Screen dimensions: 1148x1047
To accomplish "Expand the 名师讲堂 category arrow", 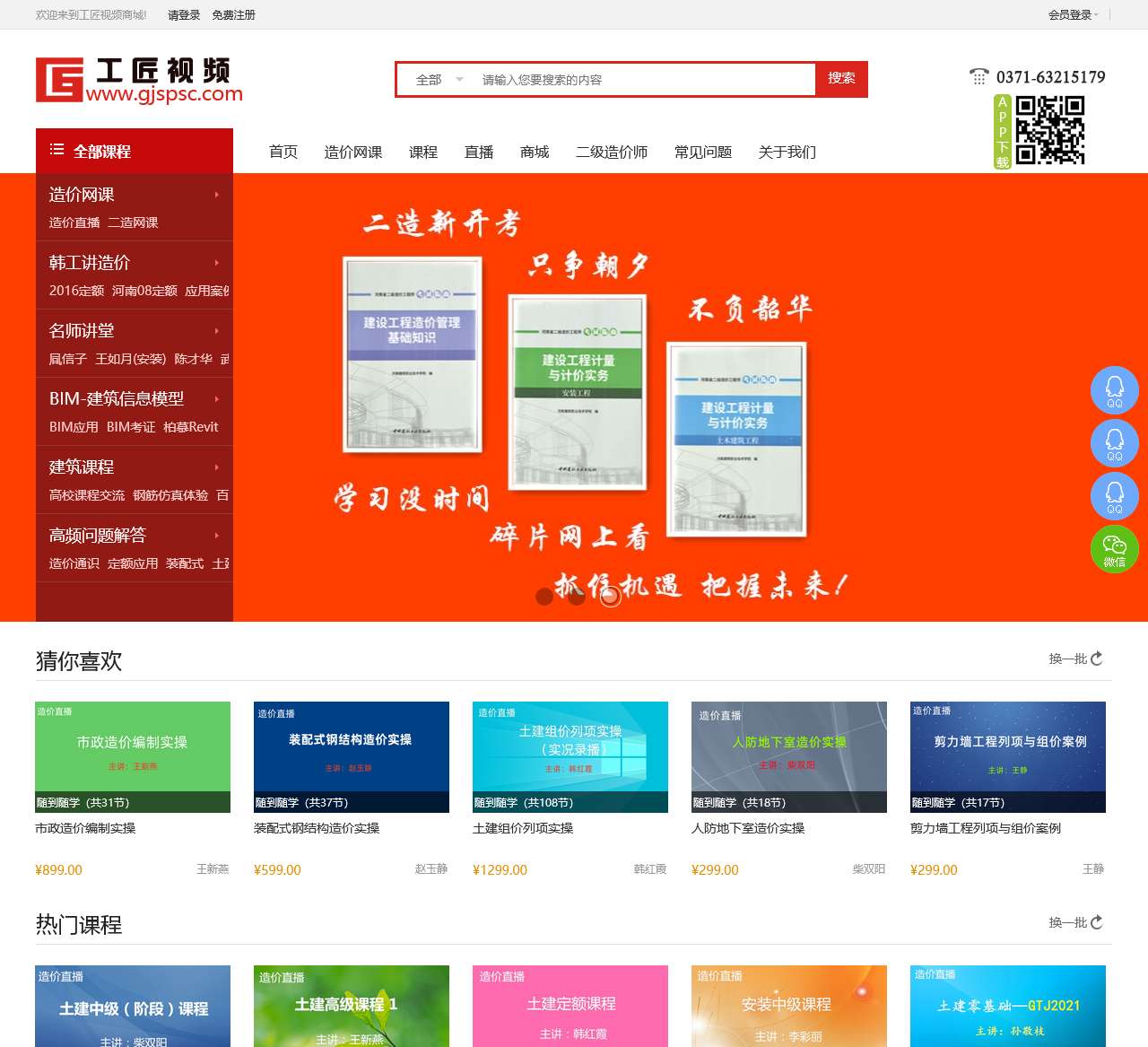I will pyautogui.click(x=216, y=331).
